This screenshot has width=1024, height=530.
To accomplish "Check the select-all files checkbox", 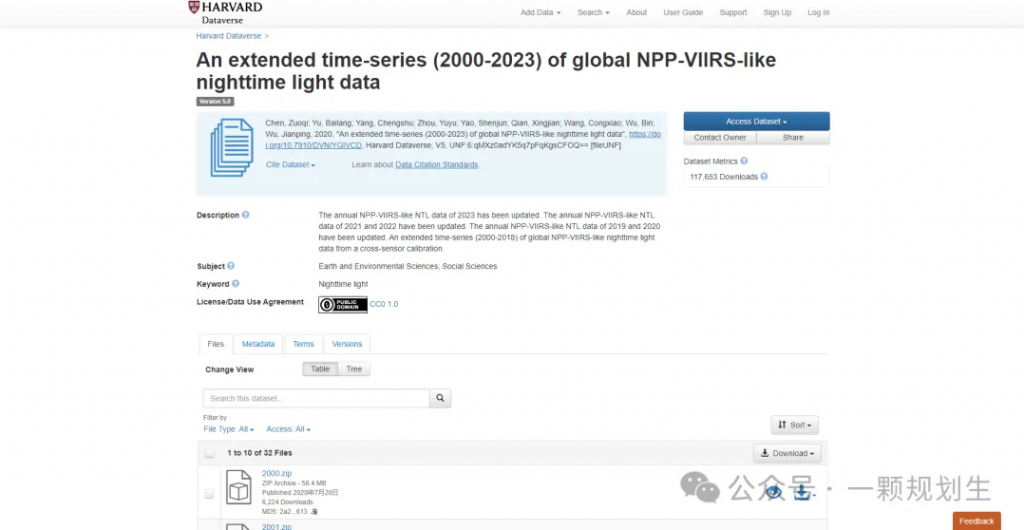I will coord(210,453).
